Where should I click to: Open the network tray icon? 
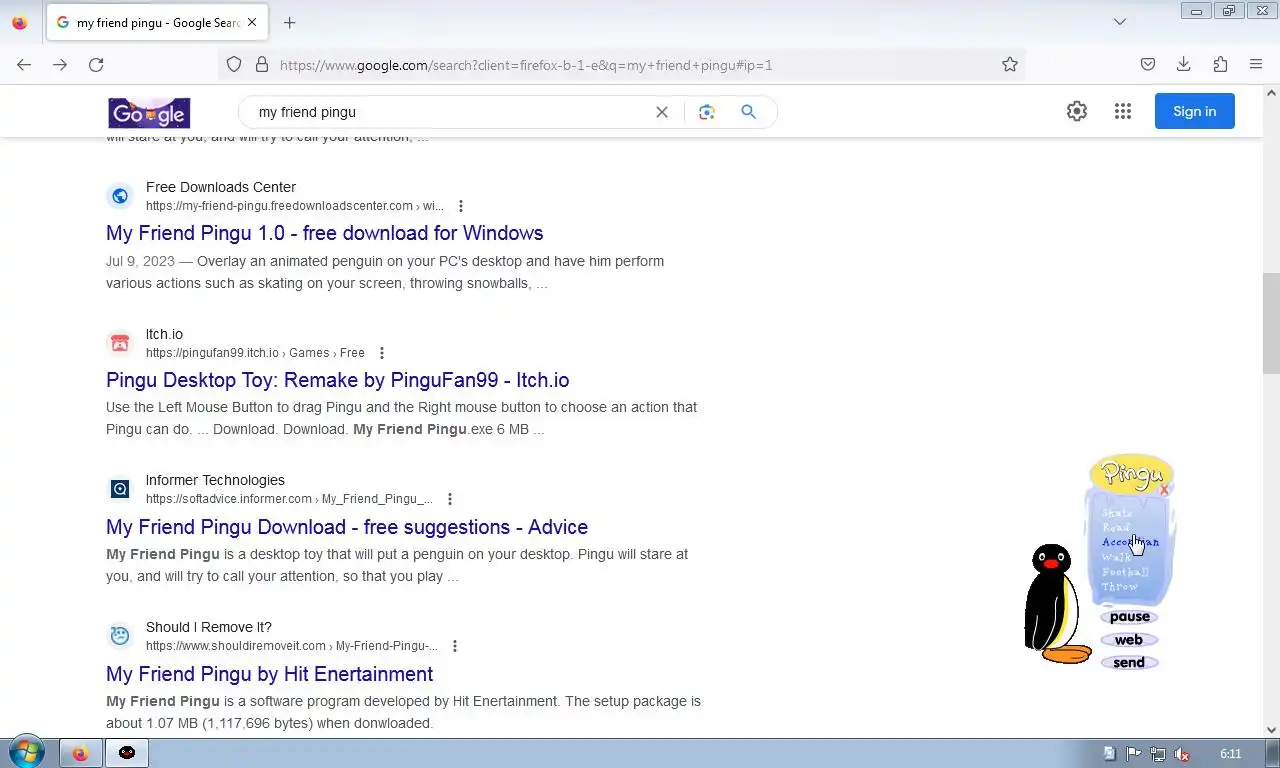tap(1158, 754)
